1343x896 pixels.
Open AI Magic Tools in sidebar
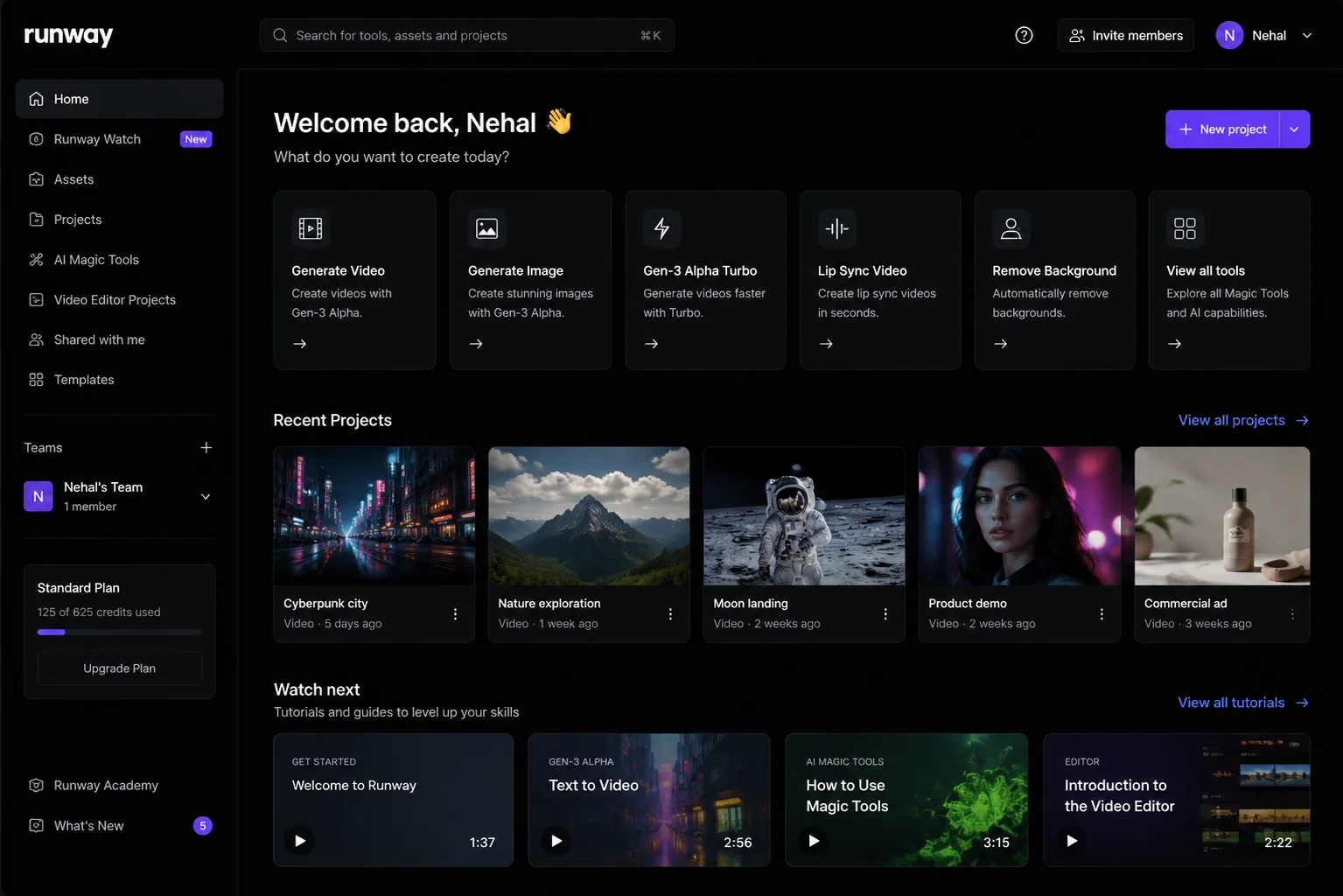coord(120,260)
